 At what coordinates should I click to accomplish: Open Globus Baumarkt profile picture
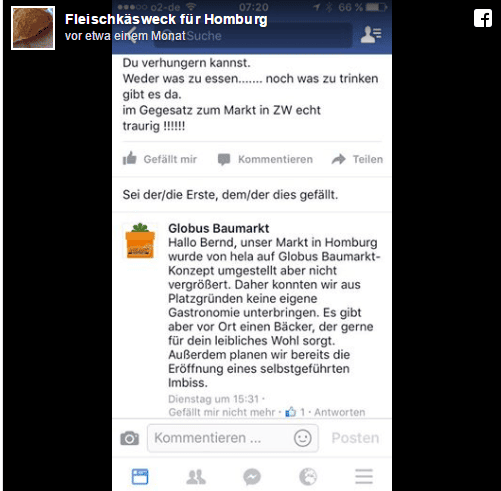tap(140, 241)
